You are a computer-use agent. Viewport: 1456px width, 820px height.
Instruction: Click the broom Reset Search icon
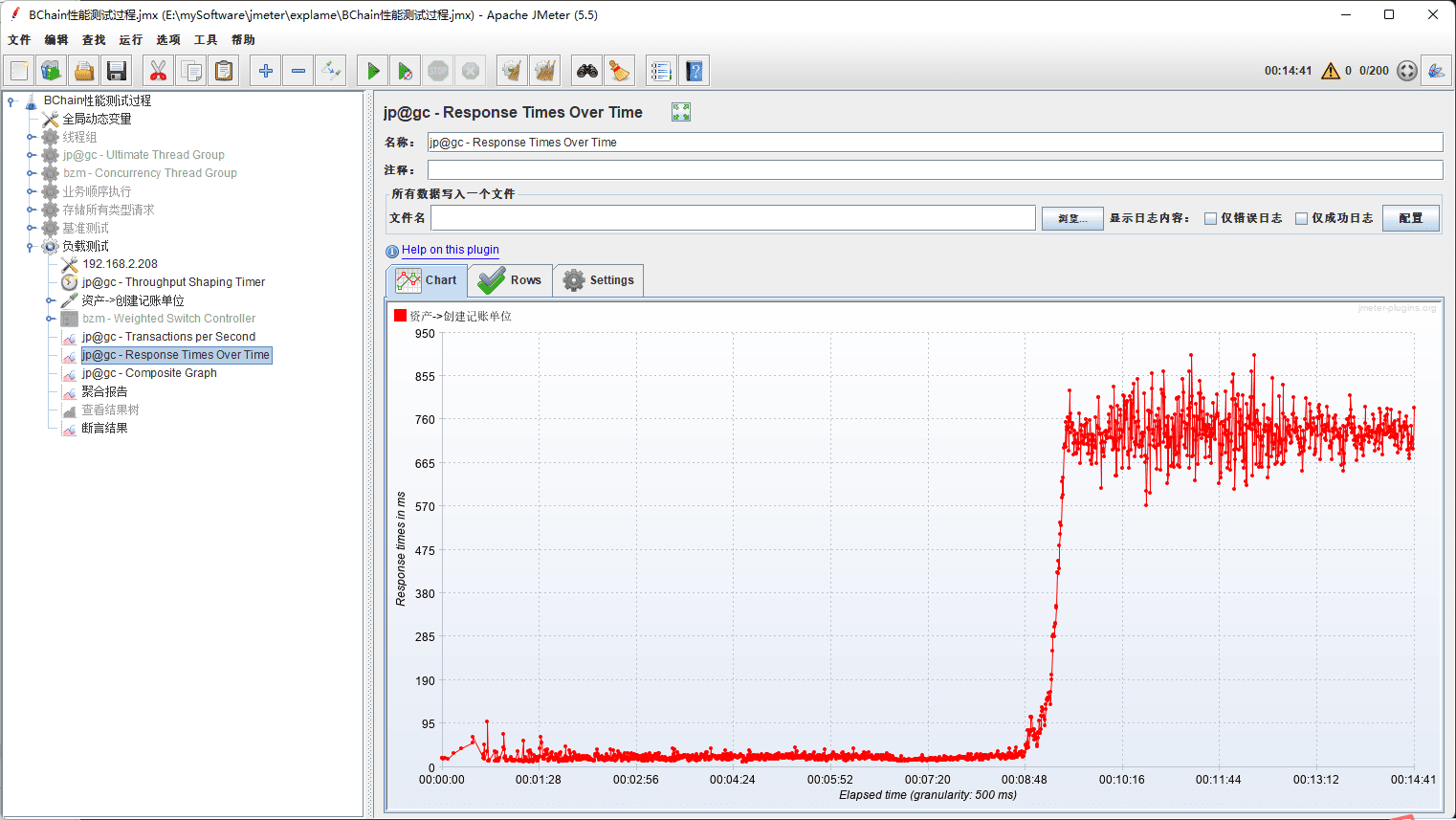(x=619, y=71)
